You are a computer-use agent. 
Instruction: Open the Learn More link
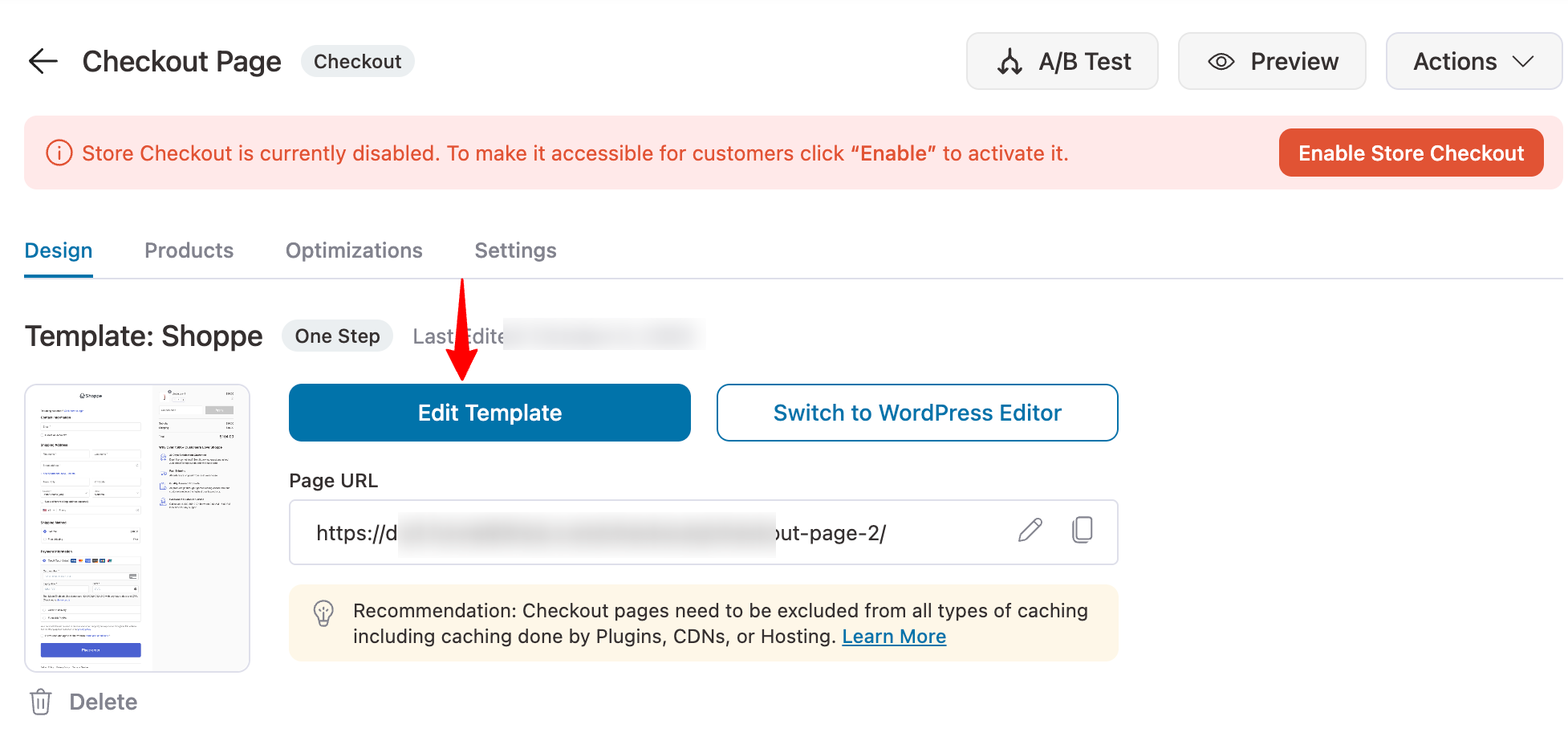[x=894, y=637]
